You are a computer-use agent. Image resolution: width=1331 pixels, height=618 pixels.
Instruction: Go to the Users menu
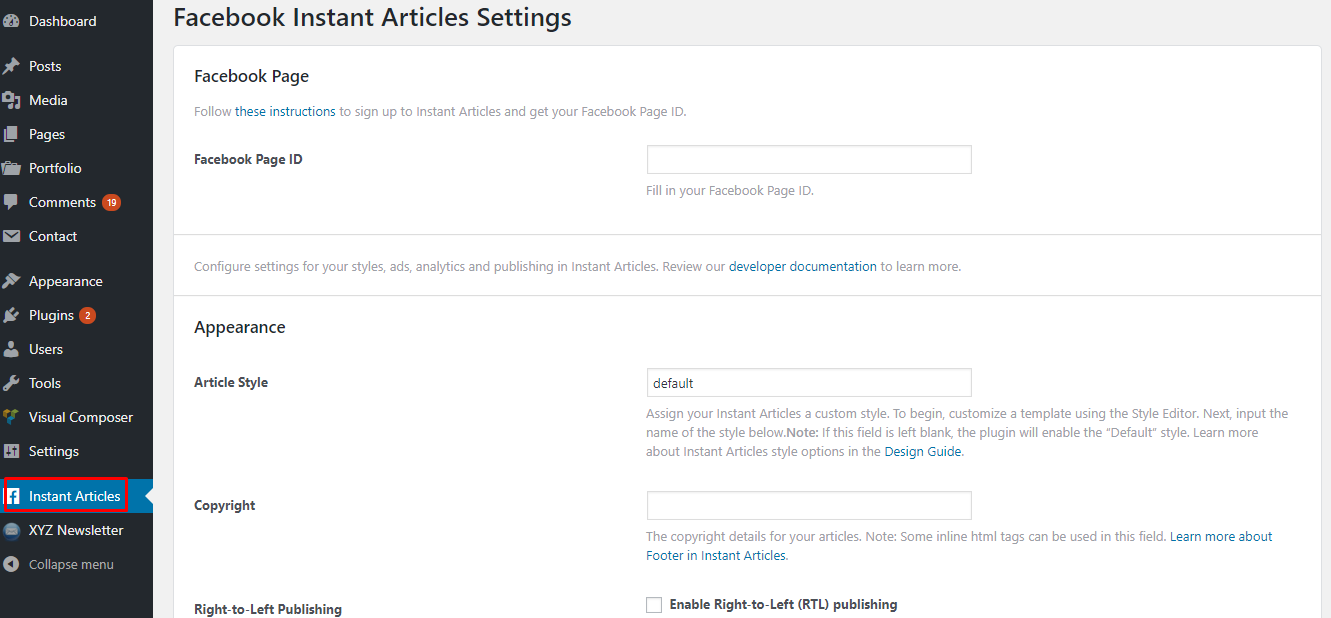pyautogui.click(x=45, y=349)
